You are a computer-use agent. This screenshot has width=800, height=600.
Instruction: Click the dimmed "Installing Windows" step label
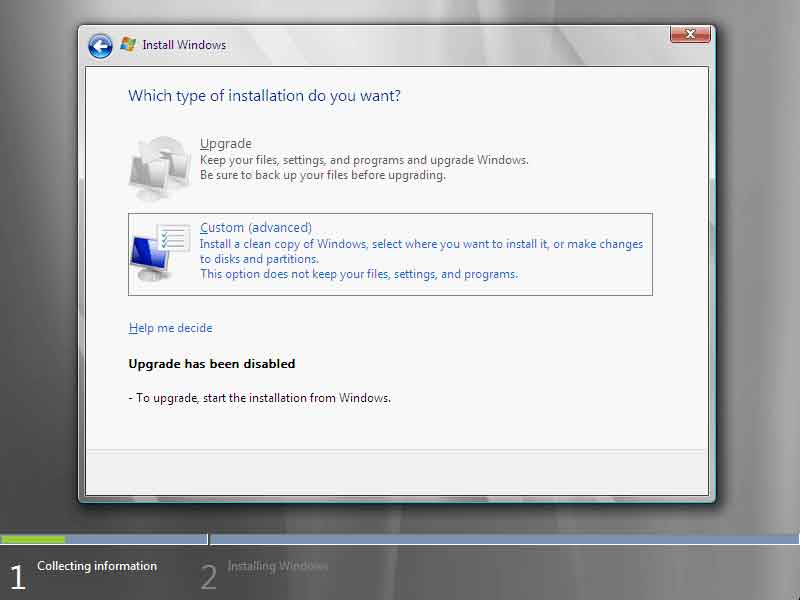(x=277, y=566)
